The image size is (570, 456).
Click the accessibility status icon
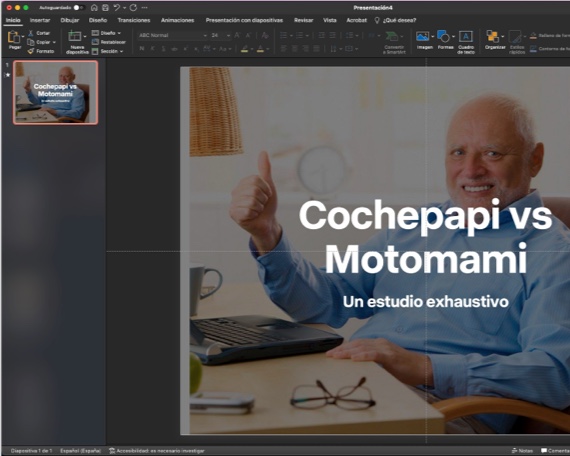click(x=112, y=451)
